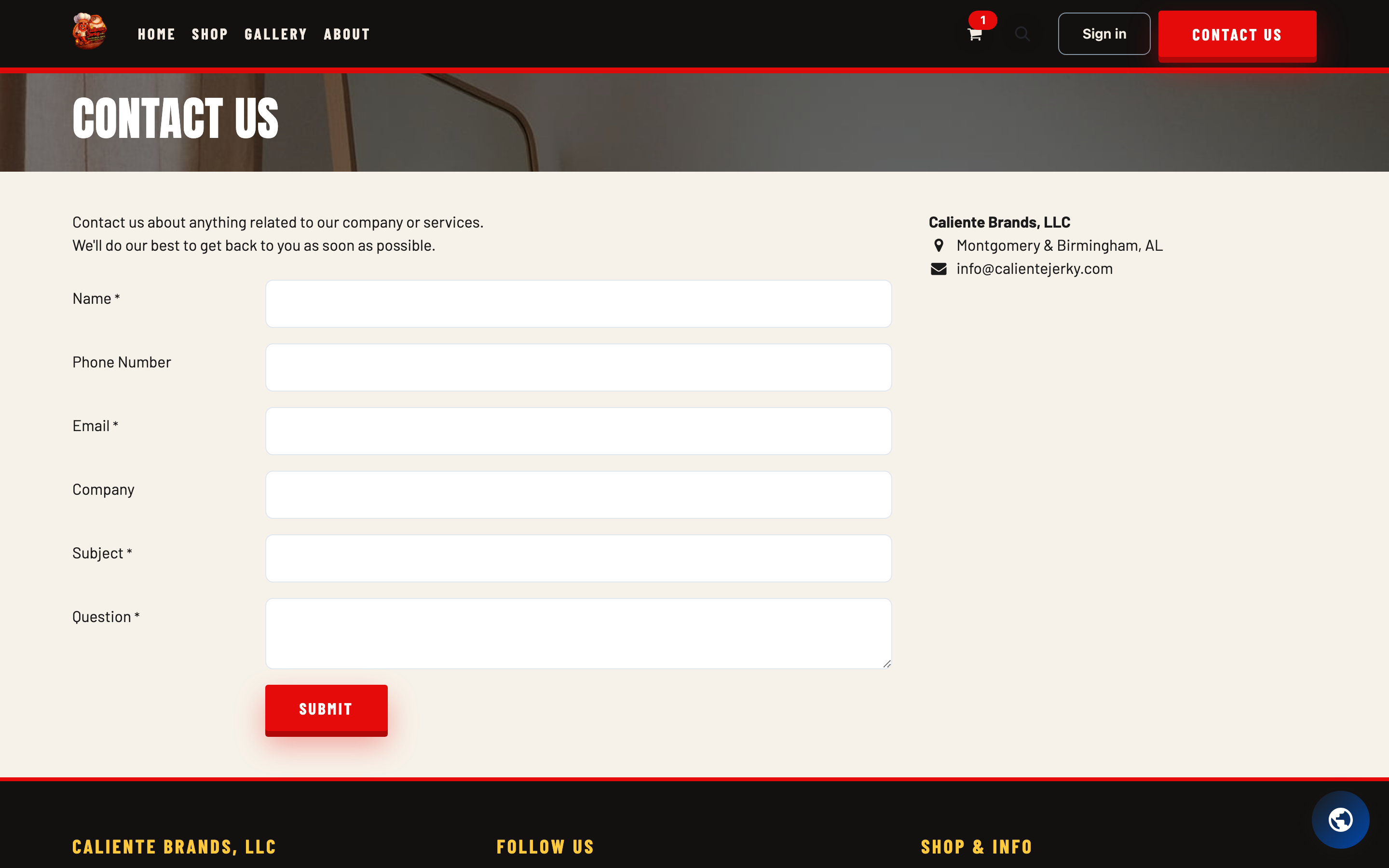
Task: Click the location pin icon
Action: [939, 246]
